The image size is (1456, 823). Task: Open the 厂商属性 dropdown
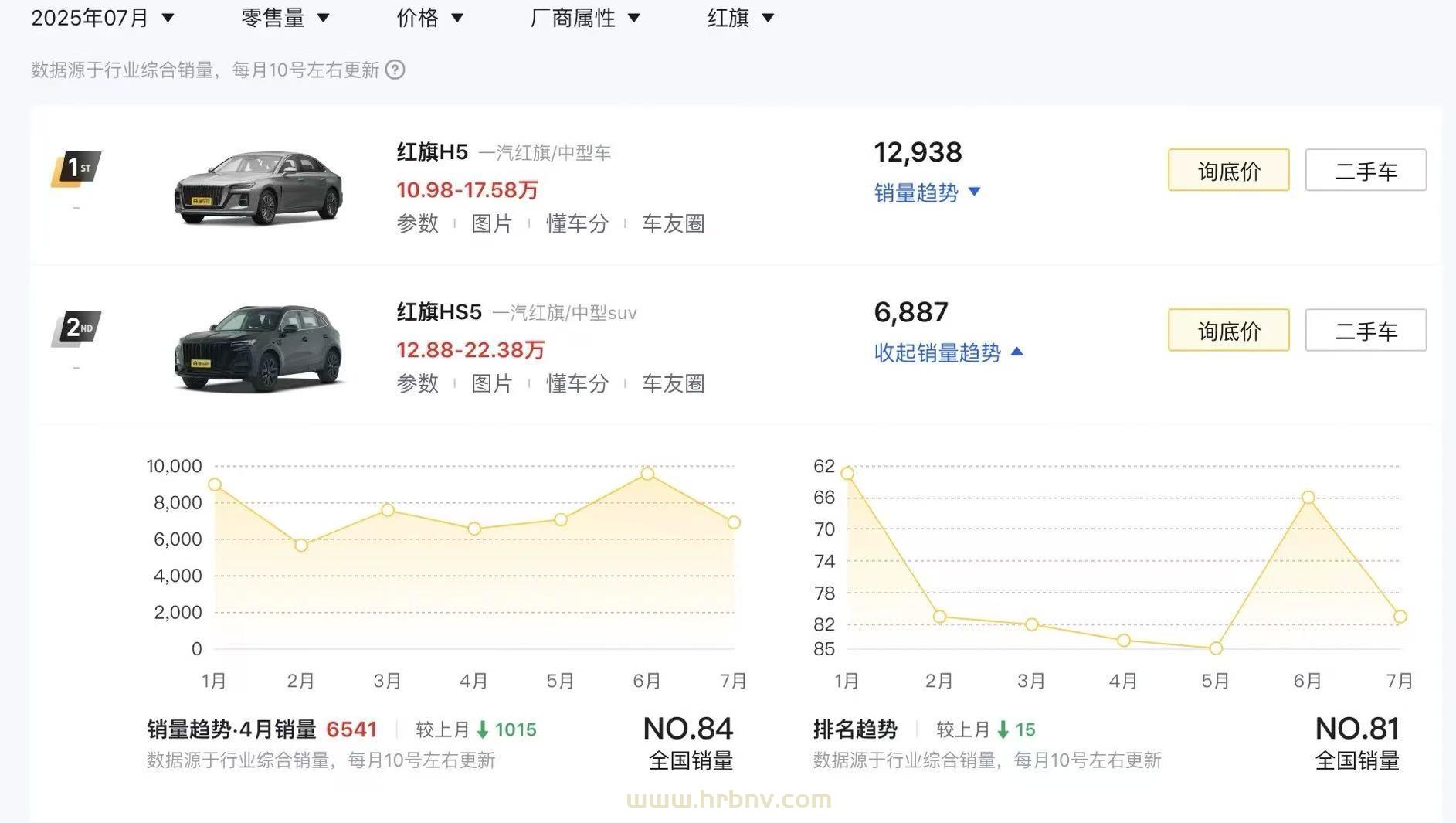coord(585,18)
